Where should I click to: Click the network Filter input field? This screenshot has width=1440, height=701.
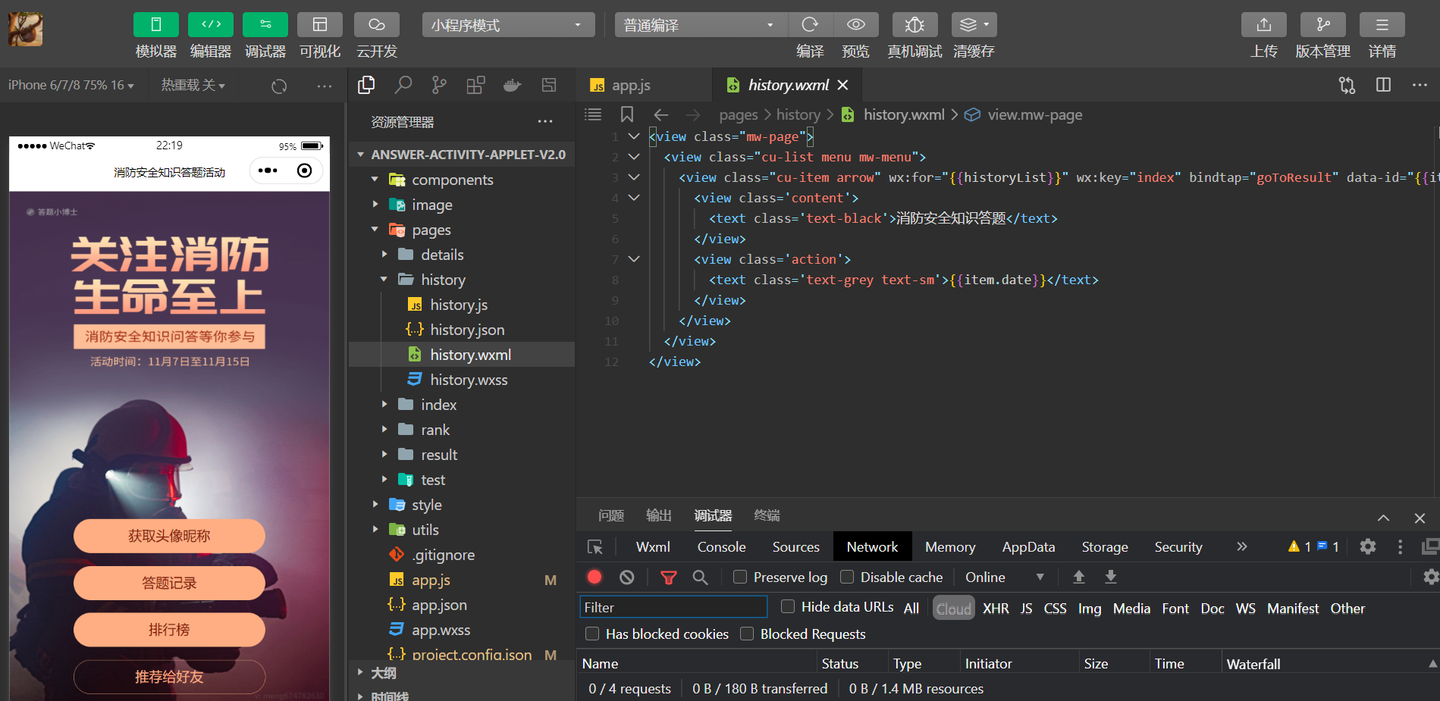(673, 607)
